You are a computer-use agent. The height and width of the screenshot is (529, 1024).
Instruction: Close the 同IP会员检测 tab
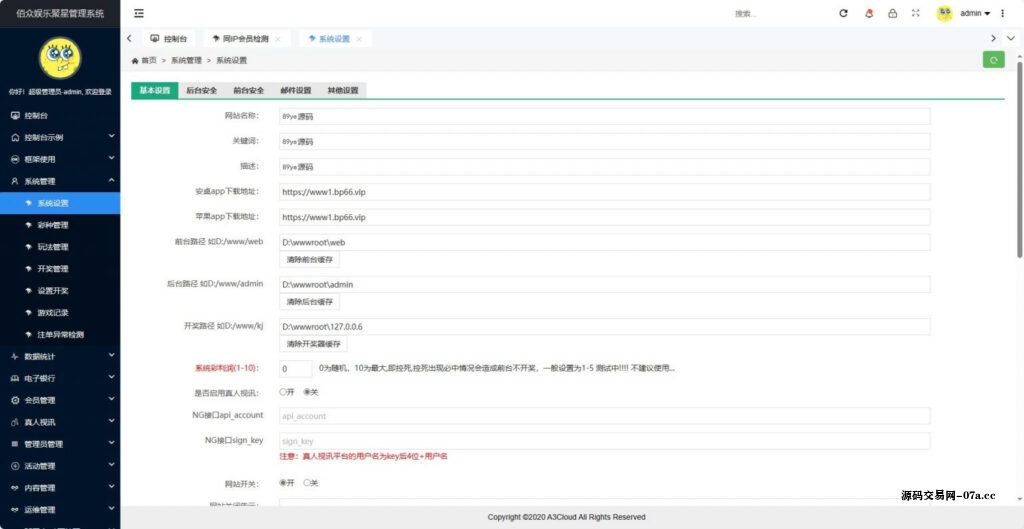tap(278, 39)
